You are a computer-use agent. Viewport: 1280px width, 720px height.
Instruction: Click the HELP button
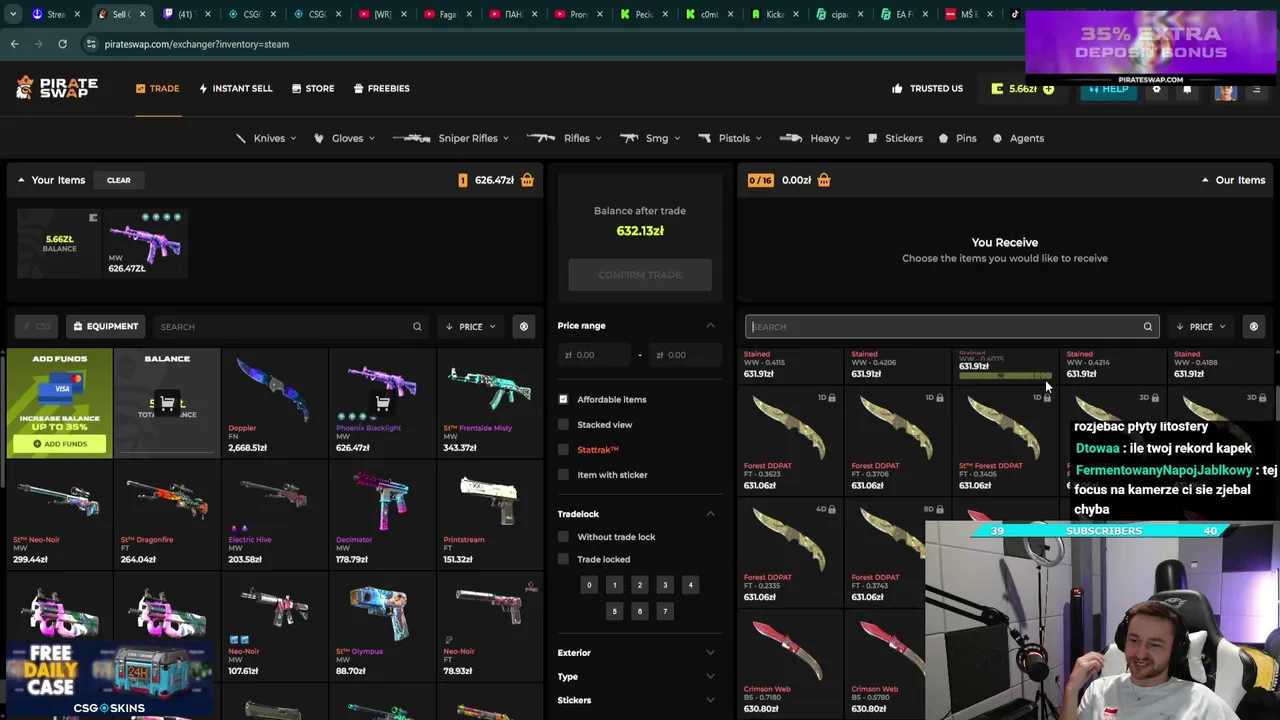click(x=1107, y=89)
